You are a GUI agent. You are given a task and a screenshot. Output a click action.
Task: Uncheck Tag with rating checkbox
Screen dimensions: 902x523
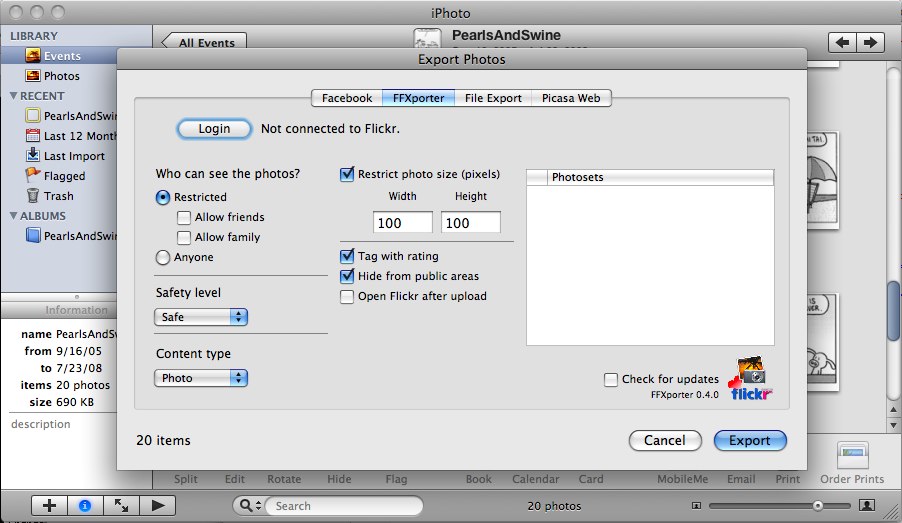(347, 256)
